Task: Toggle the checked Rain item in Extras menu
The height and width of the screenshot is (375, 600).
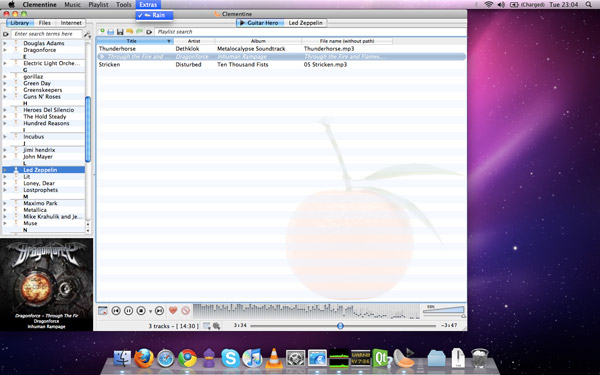Action: point(154,15)
